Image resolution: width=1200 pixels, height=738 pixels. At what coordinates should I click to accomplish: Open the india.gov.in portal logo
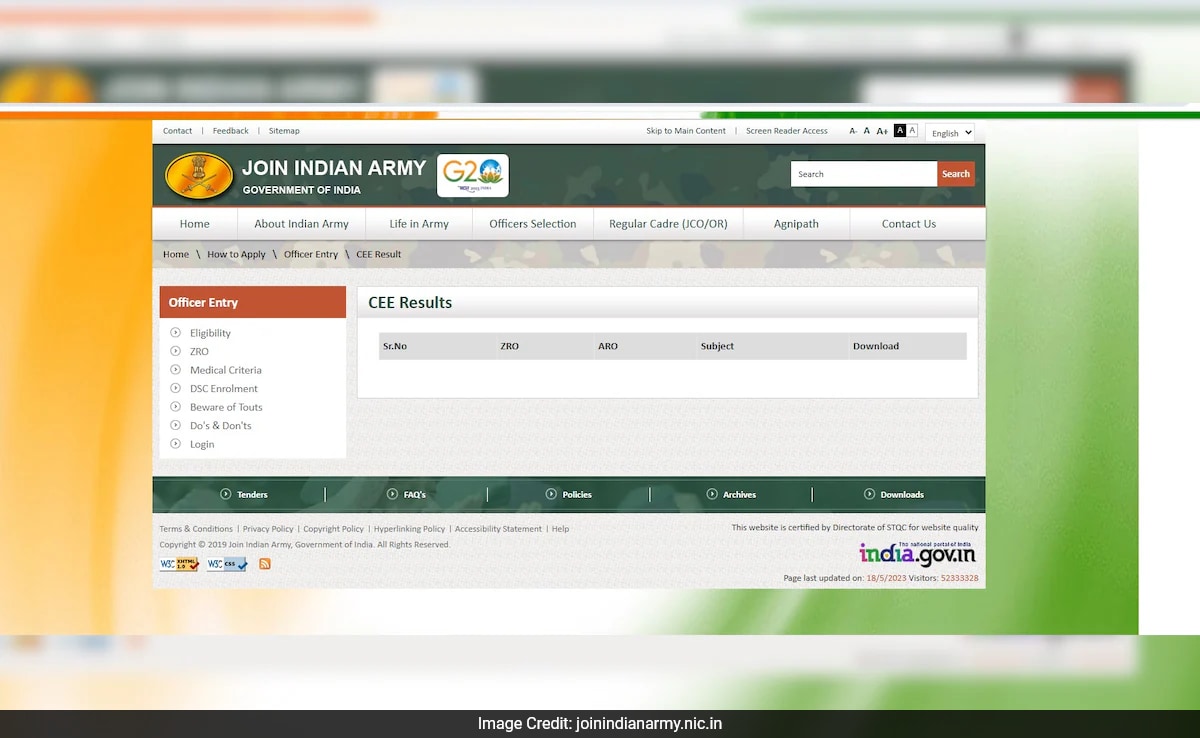point(917,554)
